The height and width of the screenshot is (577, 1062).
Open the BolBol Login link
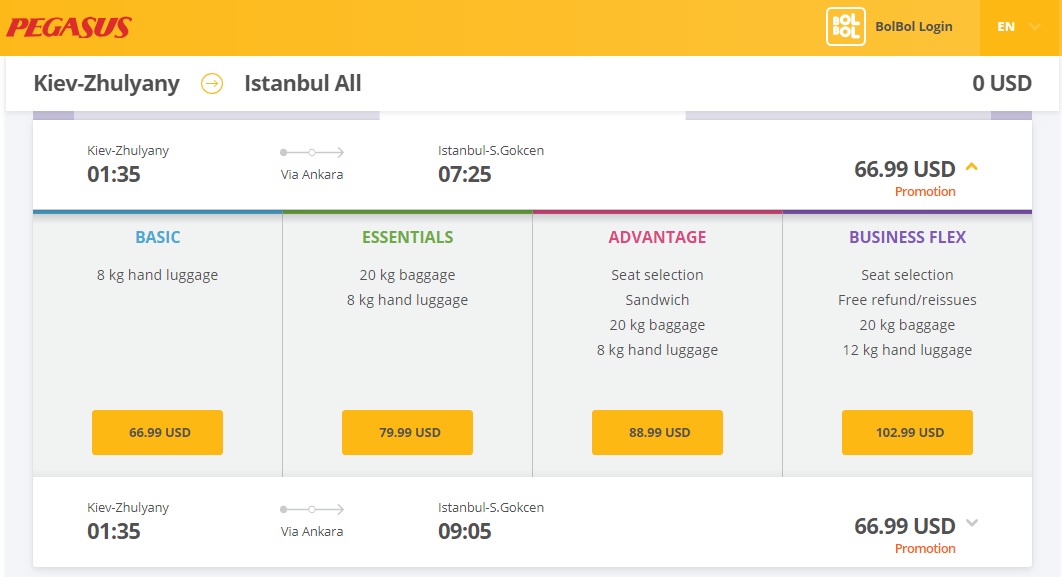click(x=914, y=26)
